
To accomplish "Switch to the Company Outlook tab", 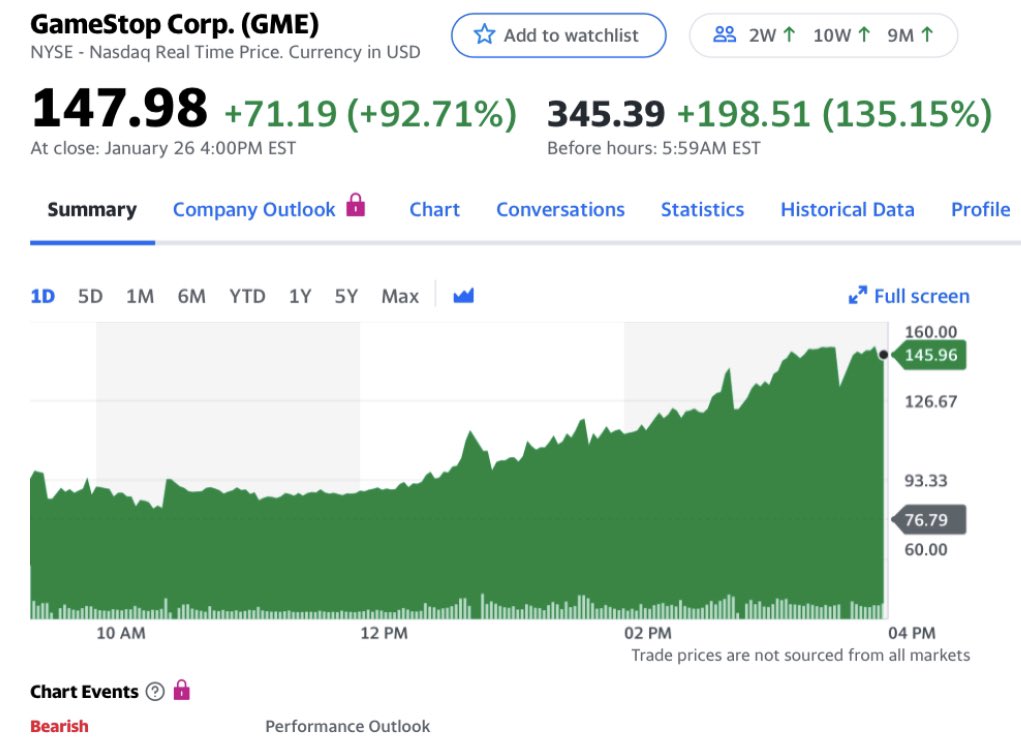I will [254, 210].
